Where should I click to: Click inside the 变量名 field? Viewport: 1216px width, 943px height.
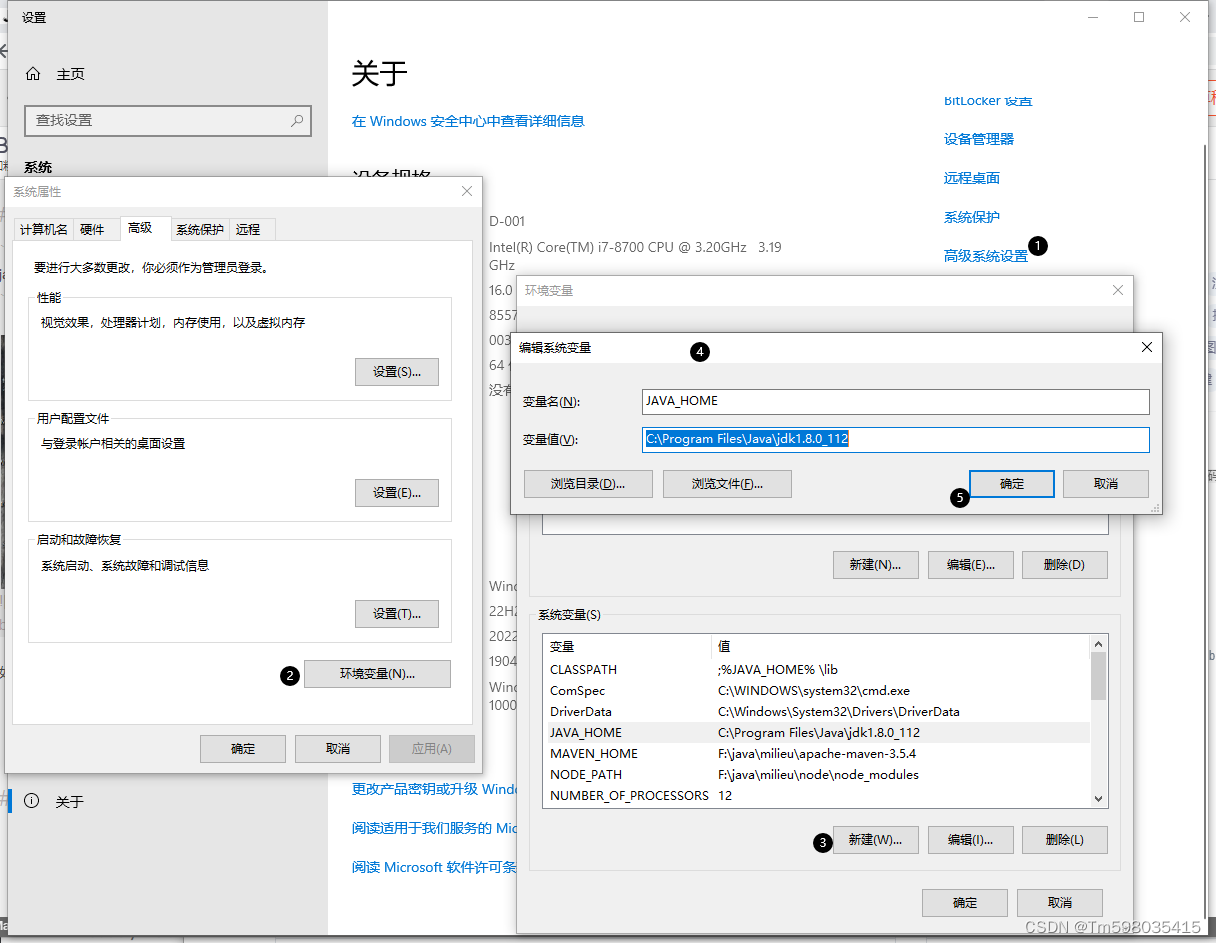pos(896,401)
